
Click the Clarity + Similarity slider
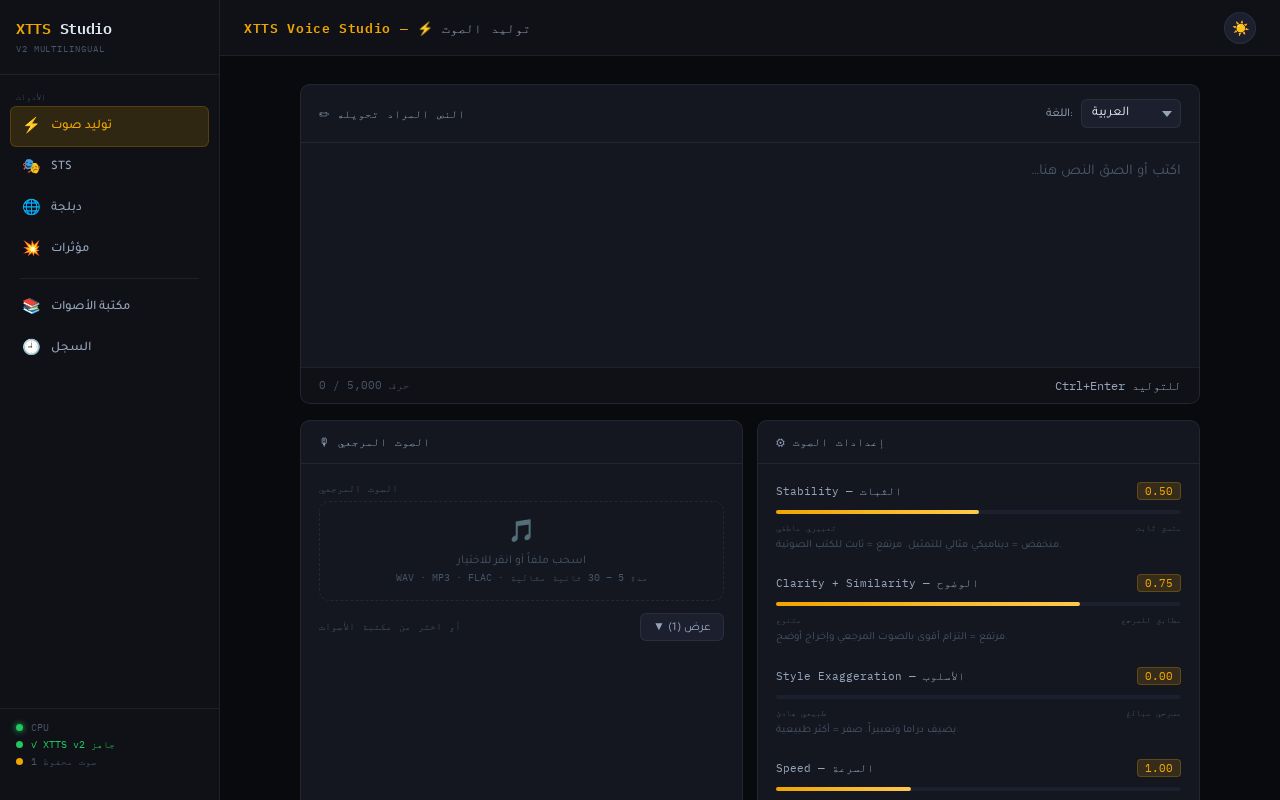click(978, 604)
